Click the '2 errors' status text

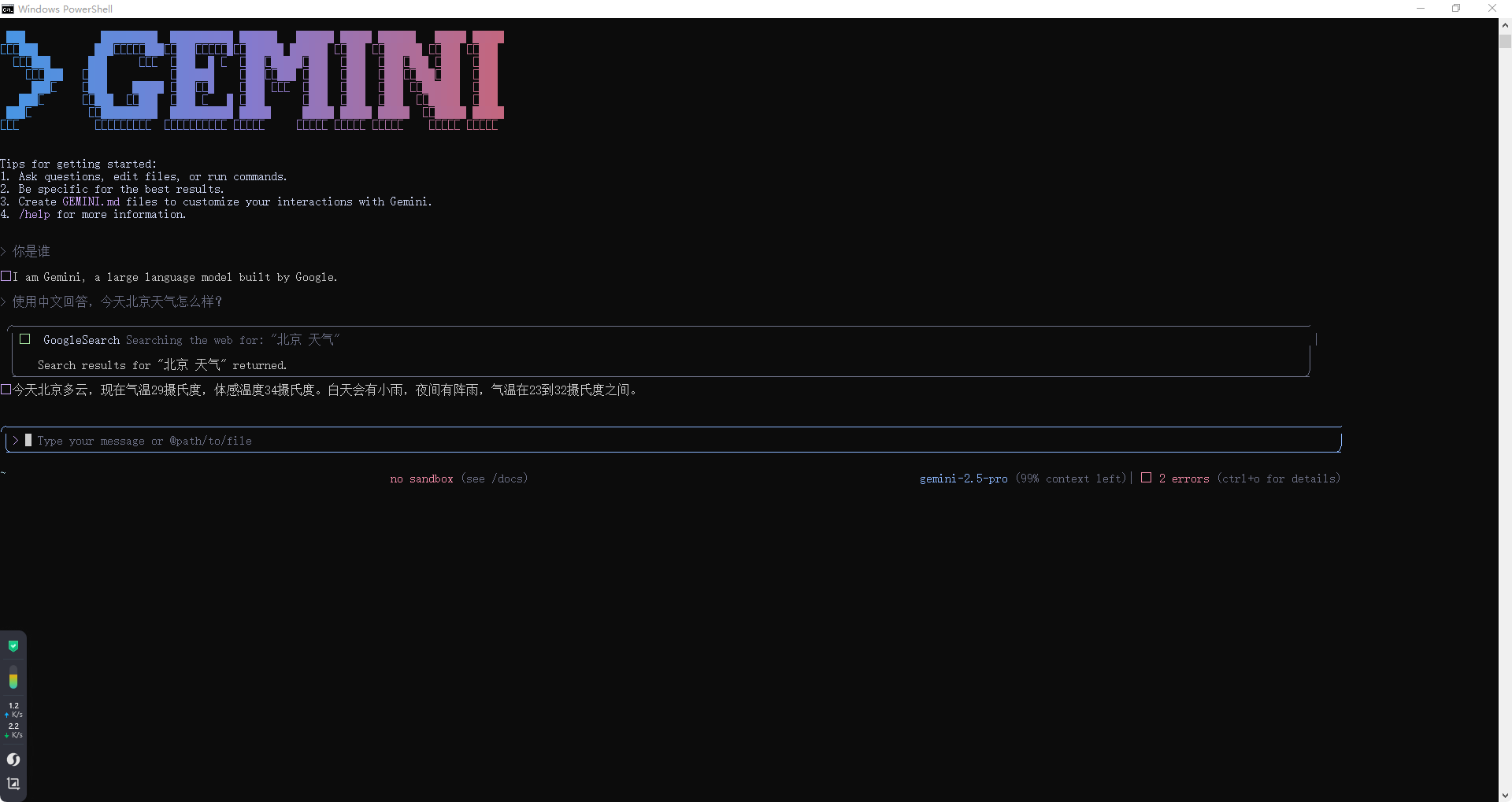[1184, 479]
